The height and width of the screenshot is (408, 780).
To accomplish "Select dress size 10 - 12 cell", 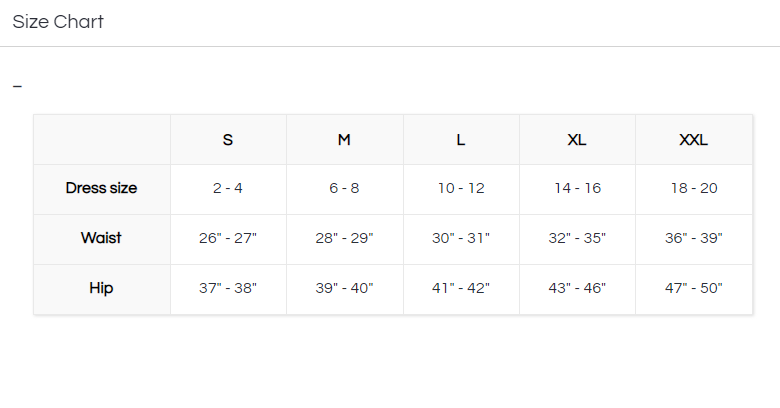I will [461, 188].
